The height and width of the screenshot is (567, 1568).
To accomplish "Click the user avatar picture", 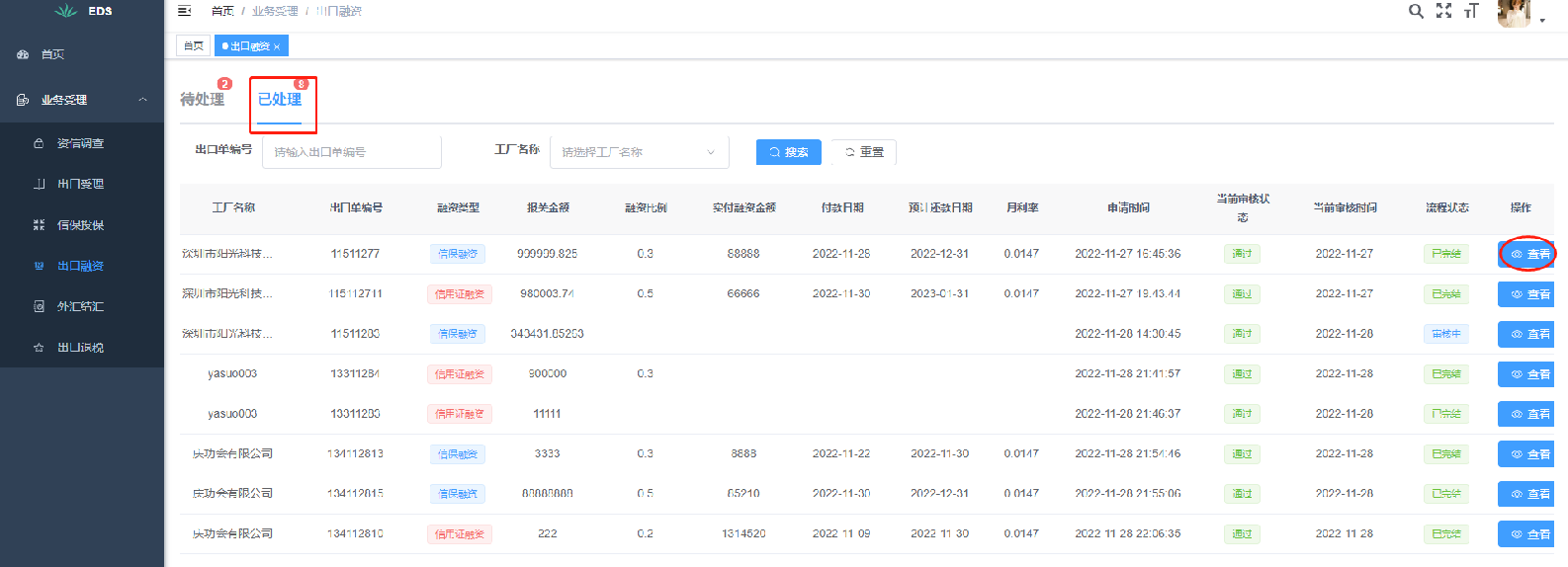I will click(x=1514, y=13).
